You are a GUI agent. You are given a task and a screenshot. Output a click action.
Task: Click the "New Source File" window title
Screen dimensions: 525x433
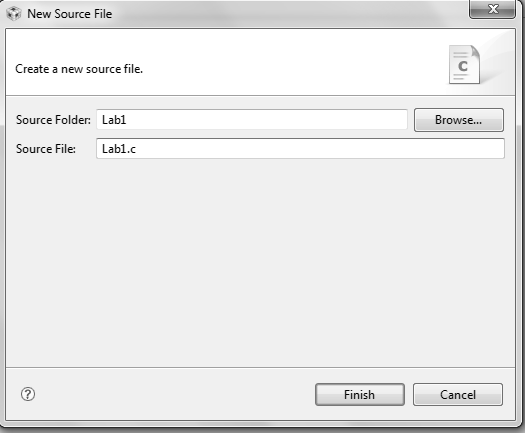(x=70, y=14)
